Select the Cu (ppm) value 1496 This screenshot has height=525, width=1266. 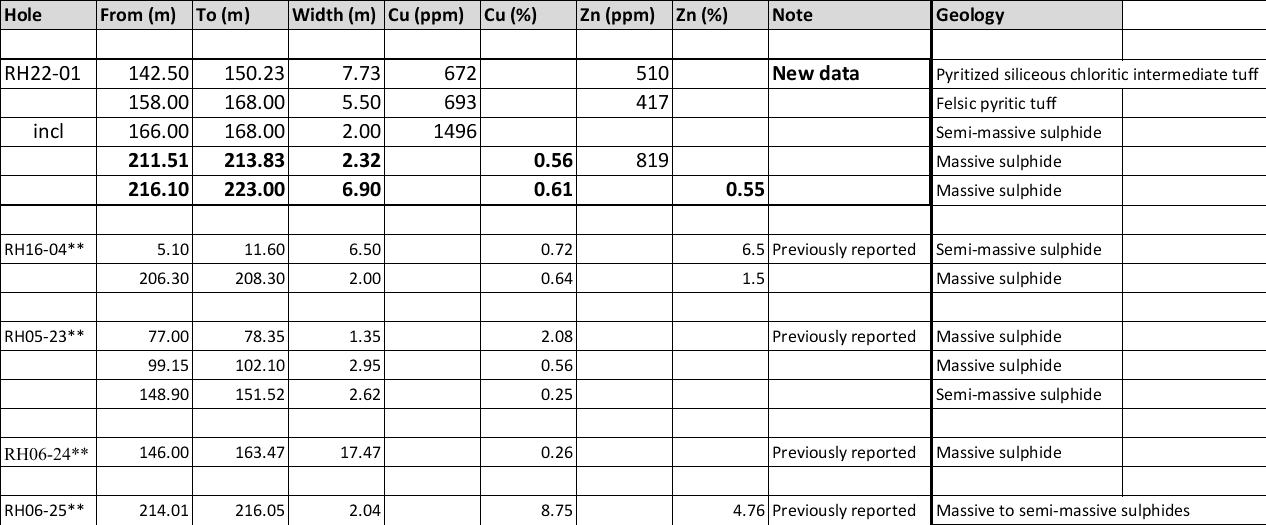click(433, 132)
